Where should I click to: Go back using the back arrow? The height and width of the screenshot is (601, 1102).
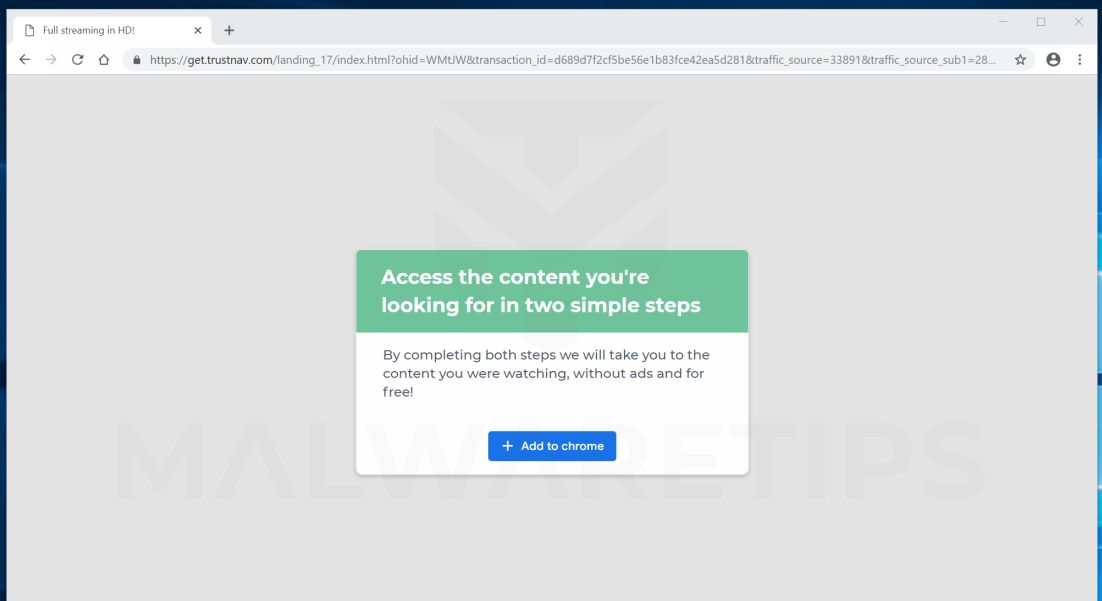[25, 60]
